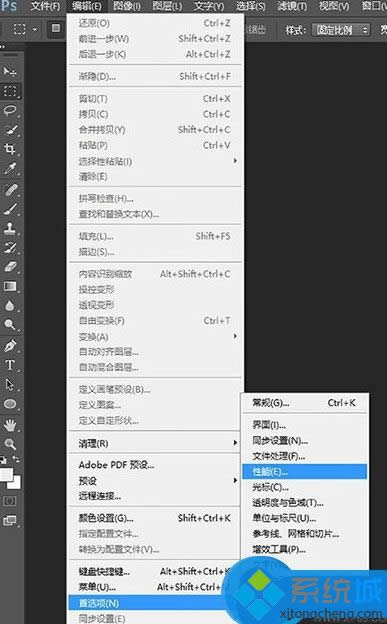
Task: Open the 选择(S) menu
Action: pos(250,6)
